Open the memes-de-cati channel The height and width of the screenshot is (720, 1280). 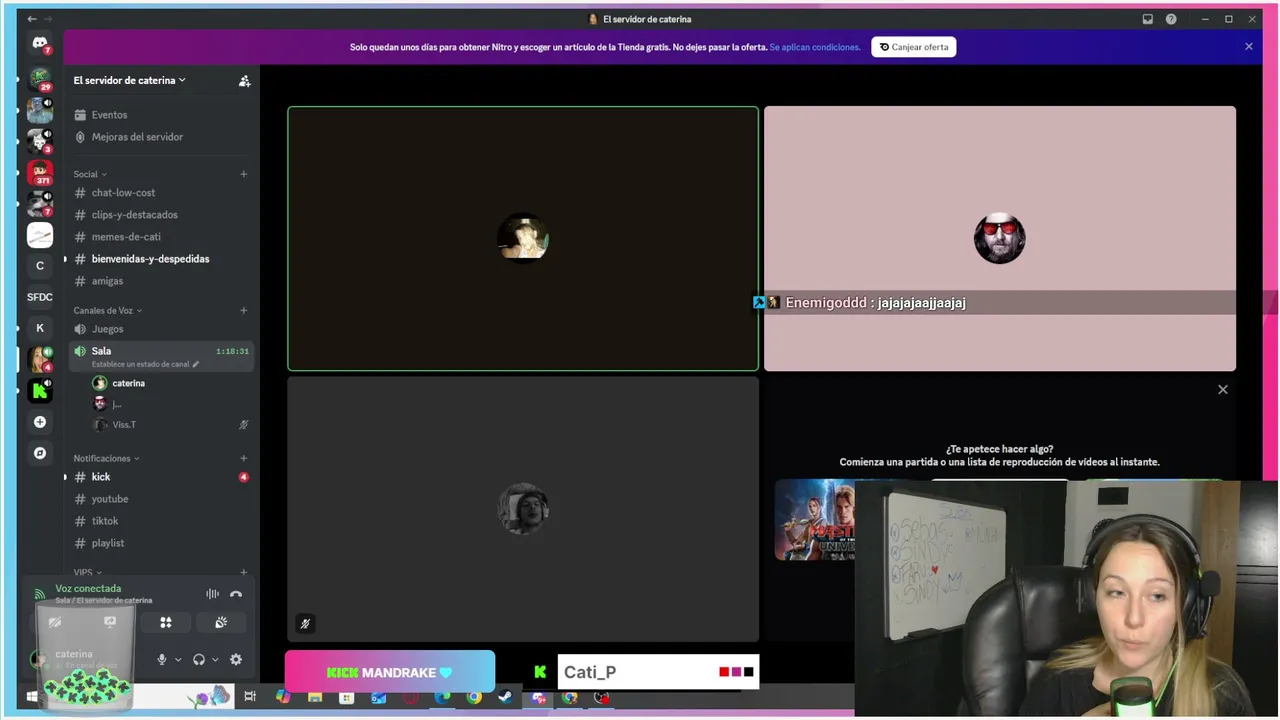coord(161,237)
